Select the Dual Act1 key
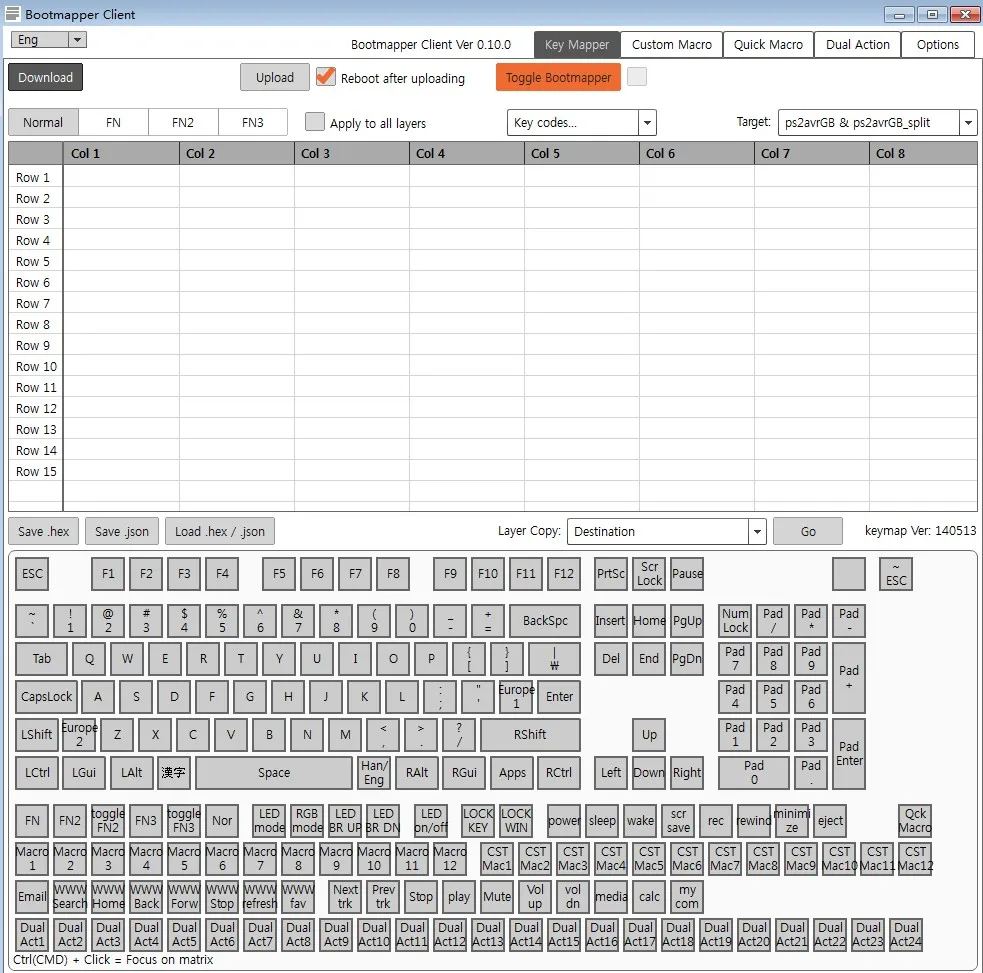 tap(32, 934)
